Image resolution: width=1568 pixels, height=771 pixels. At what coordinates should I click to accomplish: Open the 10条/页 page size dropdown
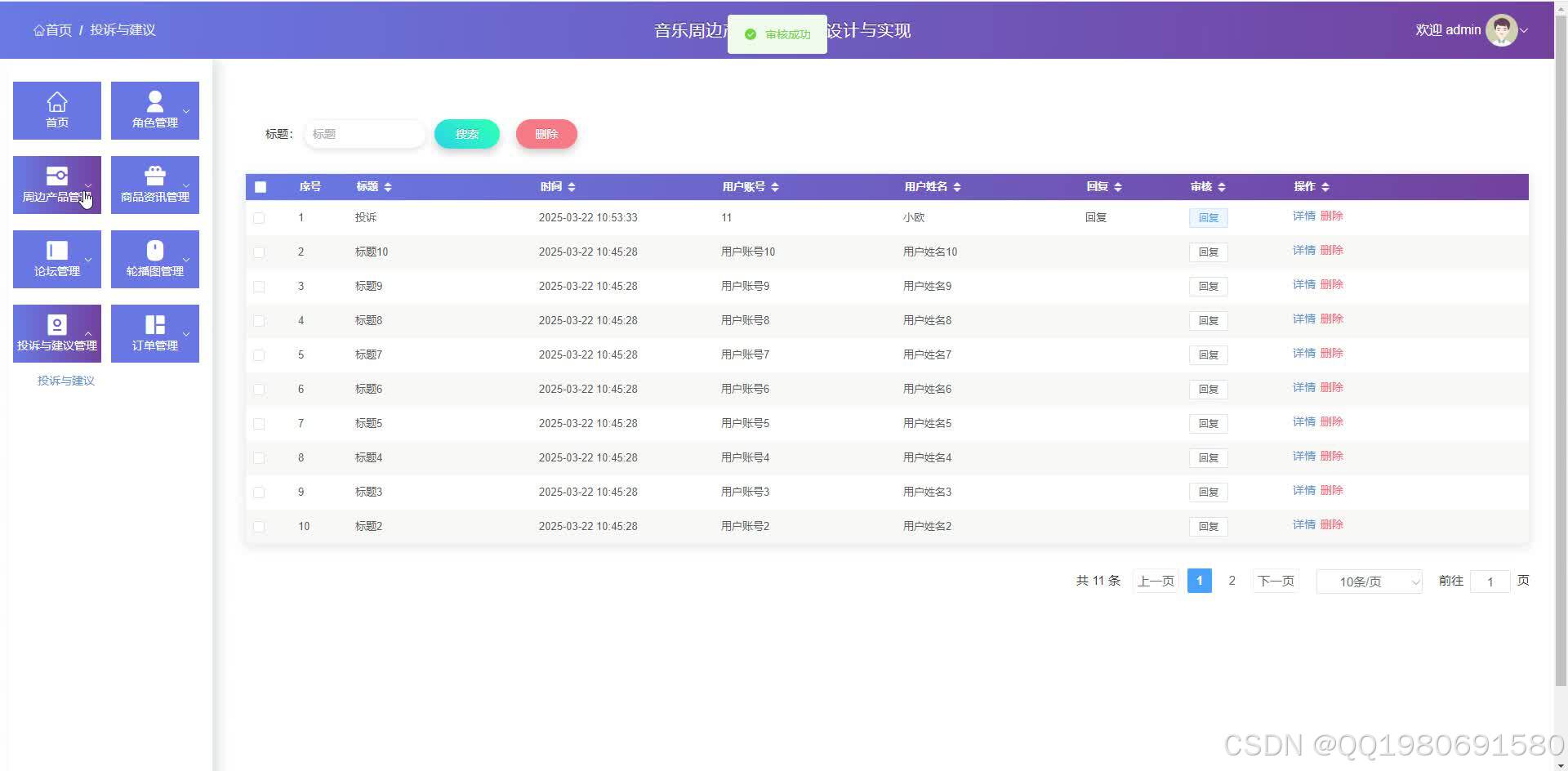coord(1370,582)
